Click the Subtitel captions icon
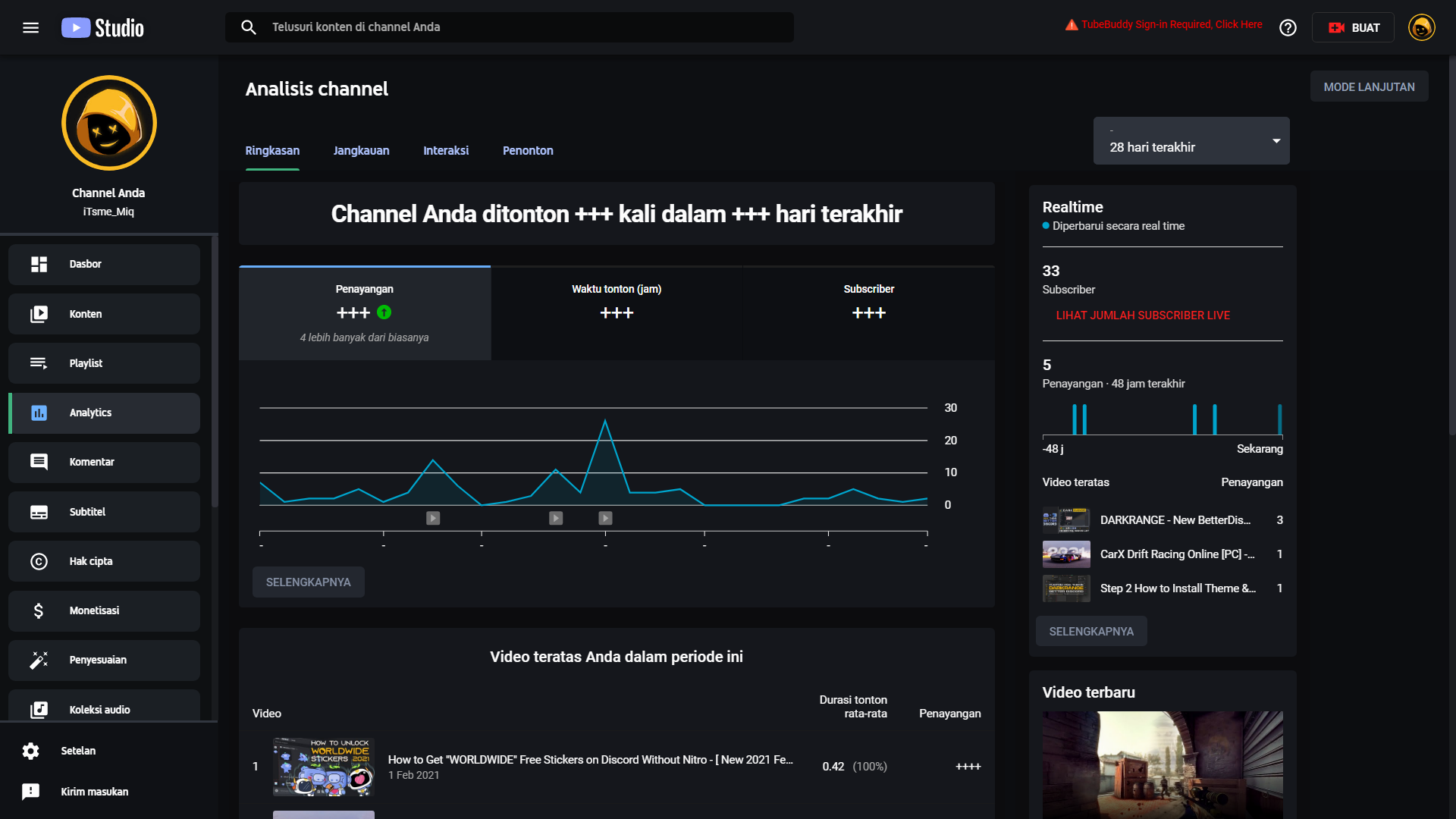 pyautogui.click(x=39, y=512)
